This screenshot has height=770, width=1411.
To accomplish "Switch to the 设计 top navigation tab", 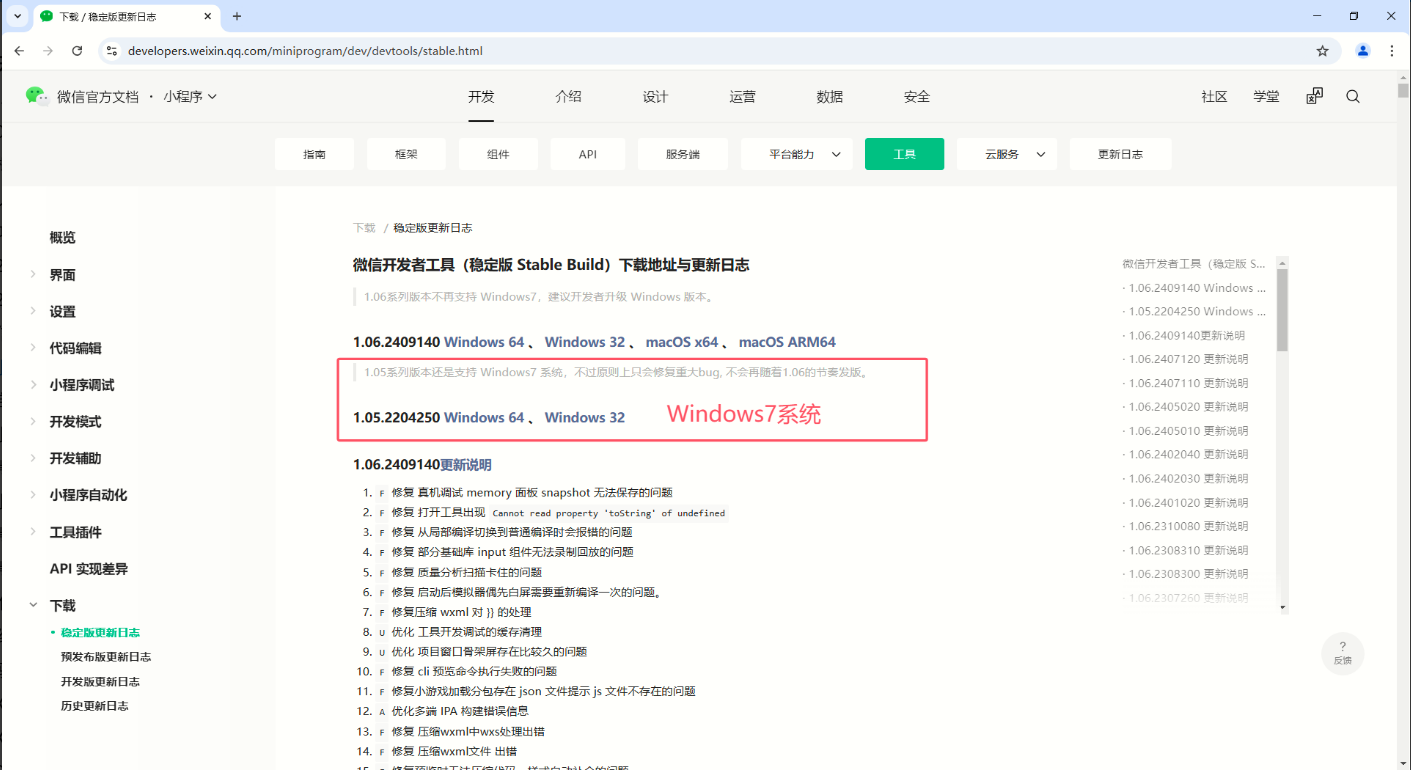I will [655, 97].
